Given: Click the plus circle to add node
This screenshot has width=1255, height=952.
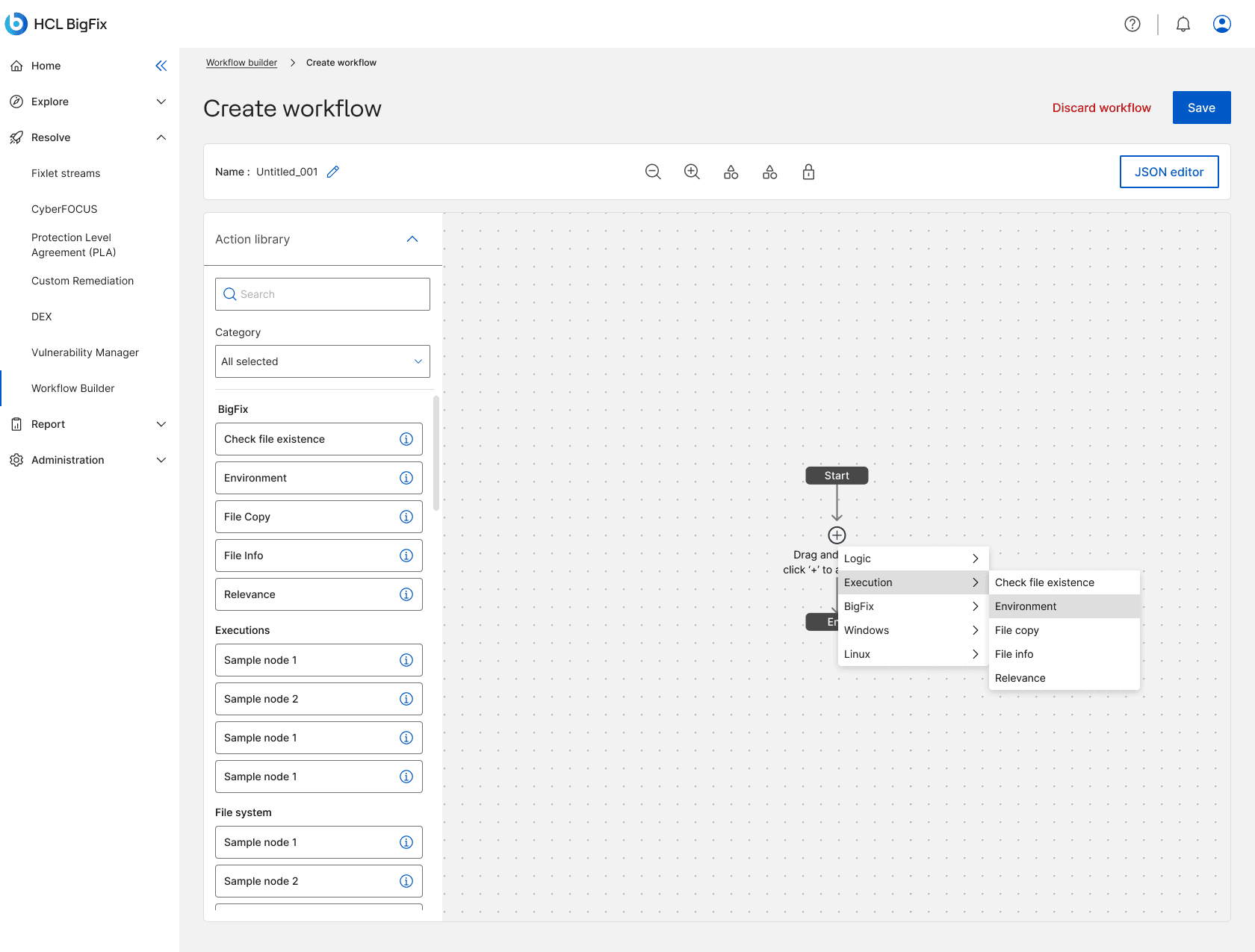Looking at the screenshot, I should 837,535.
